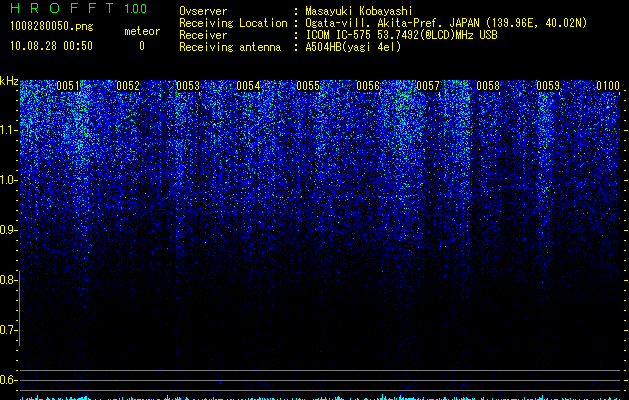
Task: Select the name Masayuki Kobayashi
Action: point(359,11)
